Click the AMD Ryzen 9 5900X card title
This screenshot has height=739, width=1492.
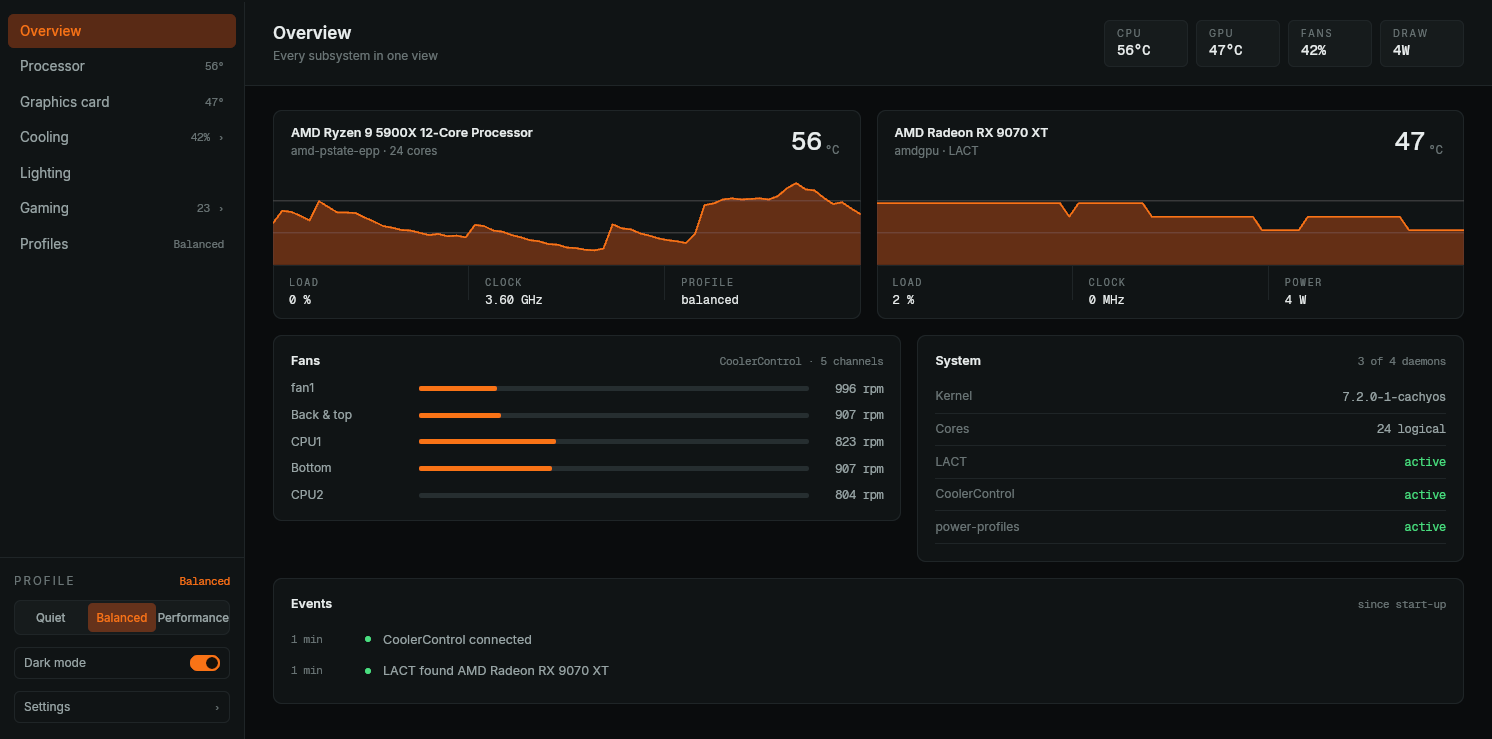[x=412, y=133]
